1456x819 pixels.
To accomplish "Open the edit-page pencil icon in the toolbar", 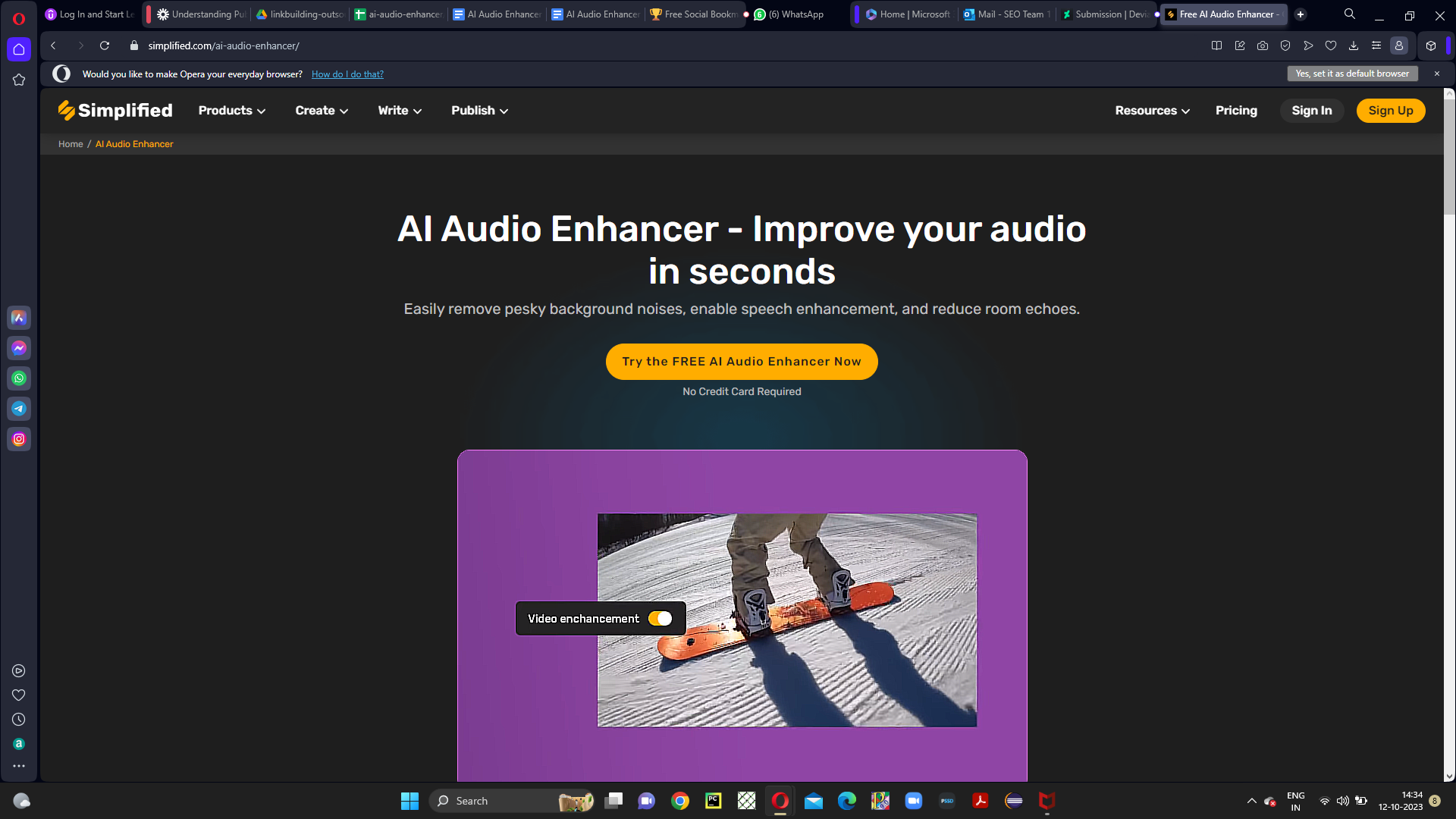I will coord(1240,45).
